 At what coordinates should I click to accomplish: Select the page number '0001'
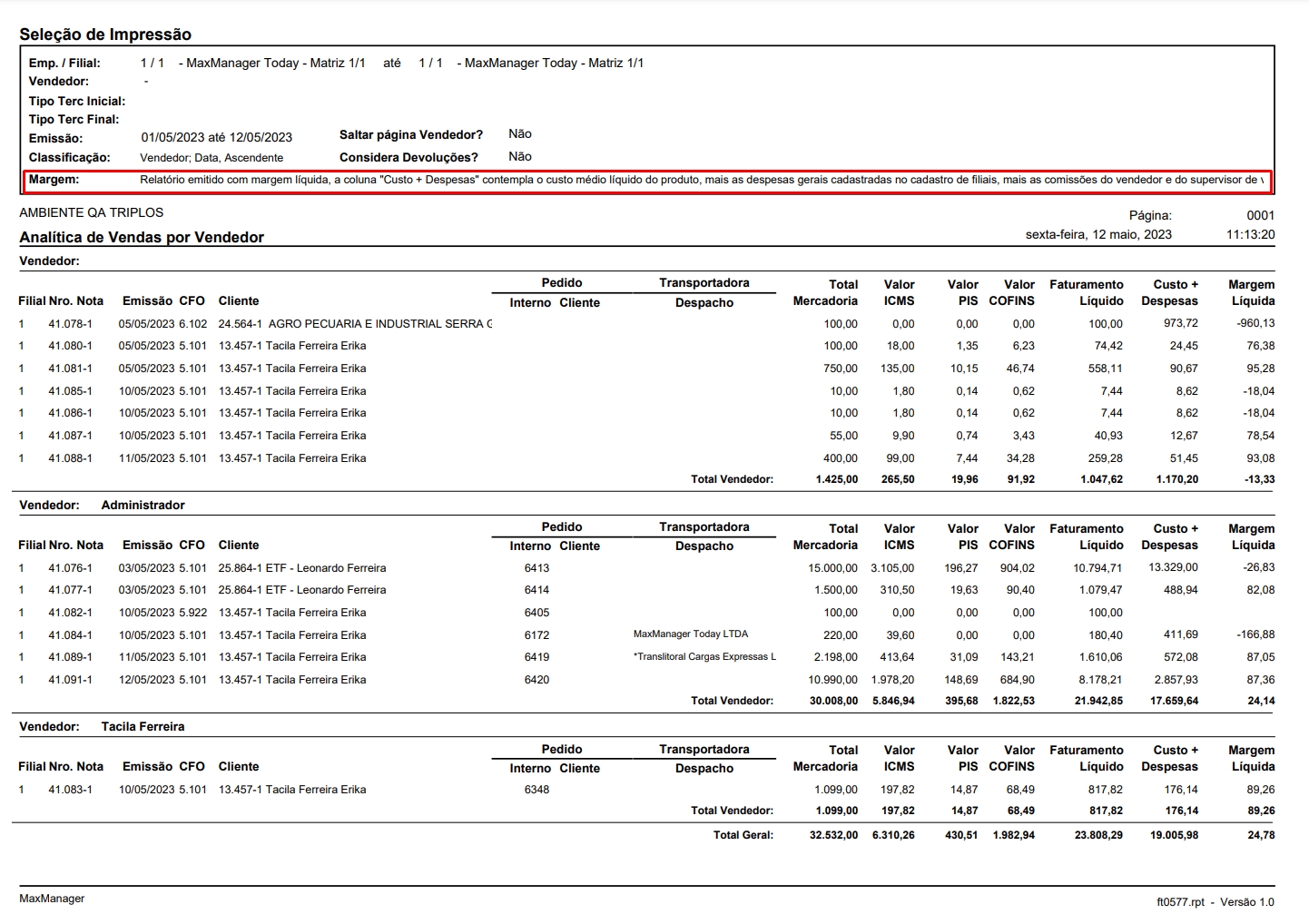(x=1261, y=215)
